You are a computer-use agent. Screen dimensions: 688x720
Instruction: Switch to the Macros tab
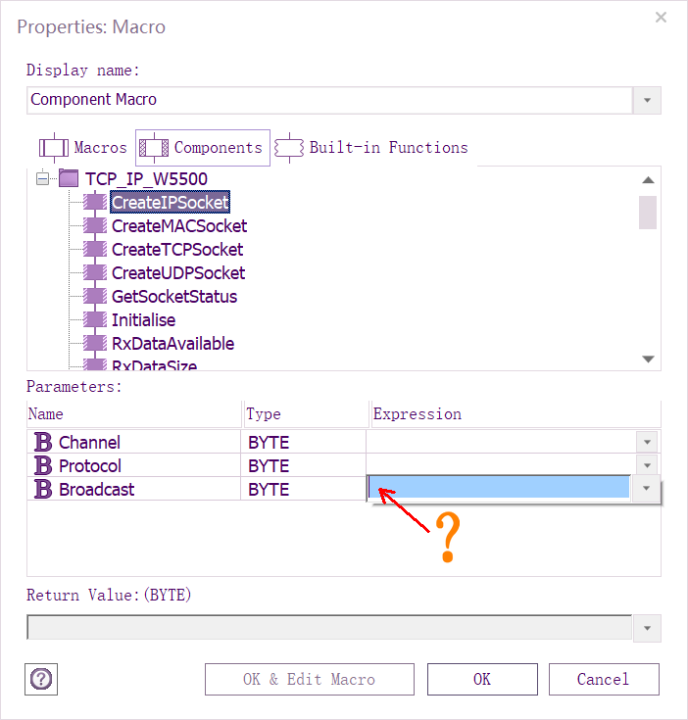[84, 148]
